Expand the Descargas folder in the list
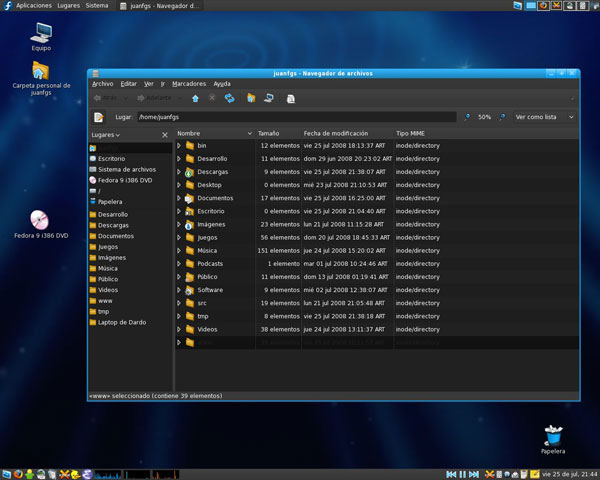600x480 pixels. pyautogui.click(x=179, y=172)
